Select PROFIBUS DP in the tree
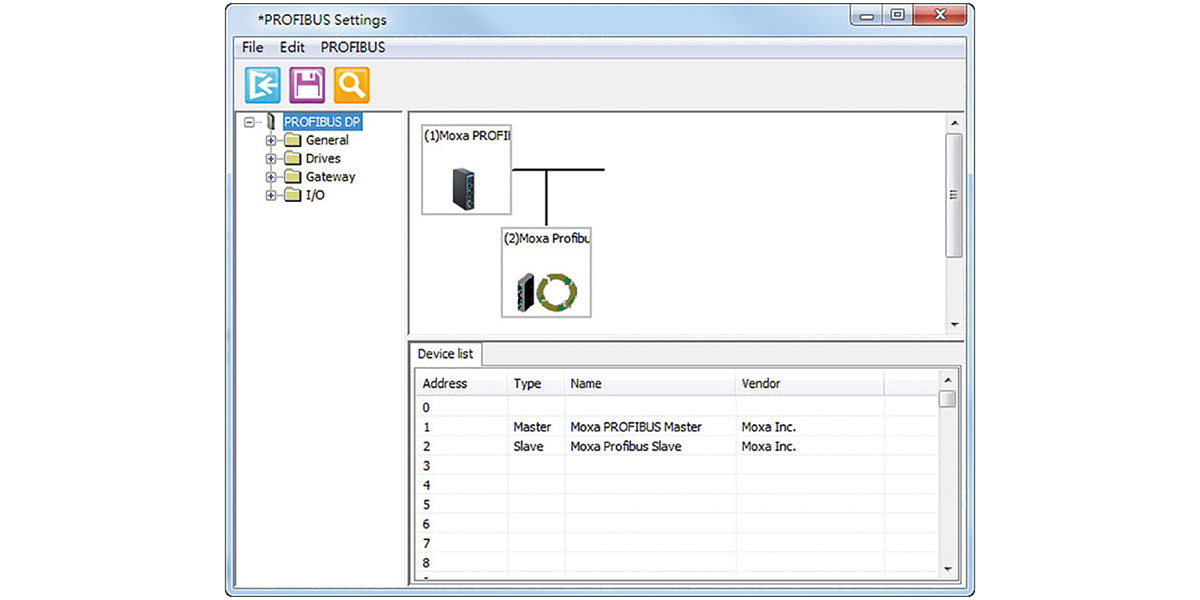Screen dimensions: 1200x600 coord(322,122)
